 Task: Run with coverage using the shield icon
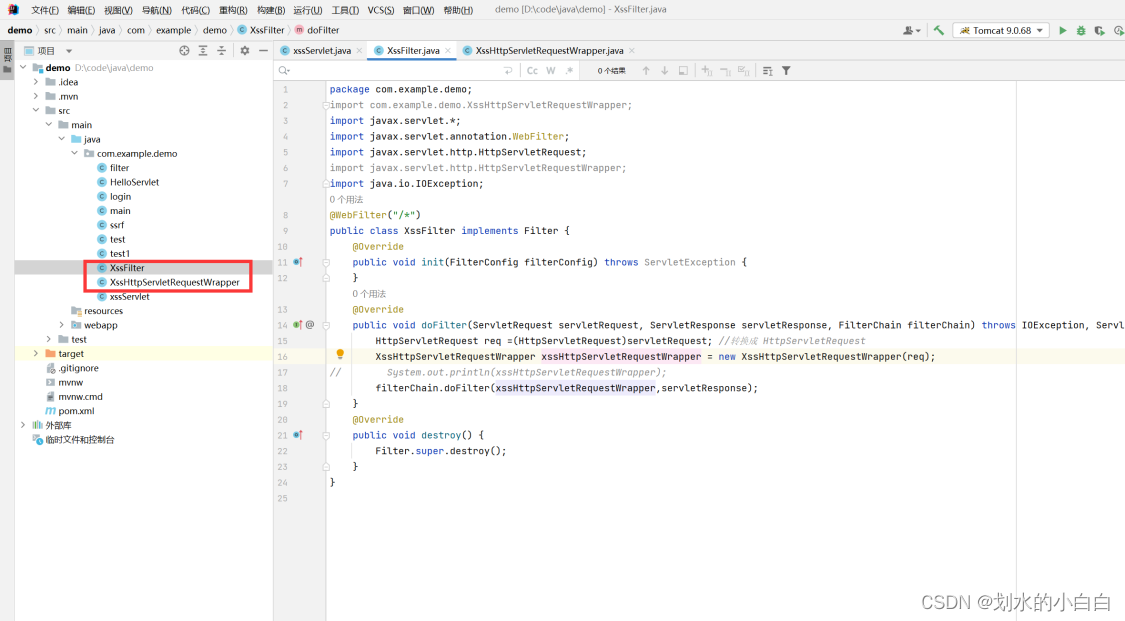point(1099,30)
